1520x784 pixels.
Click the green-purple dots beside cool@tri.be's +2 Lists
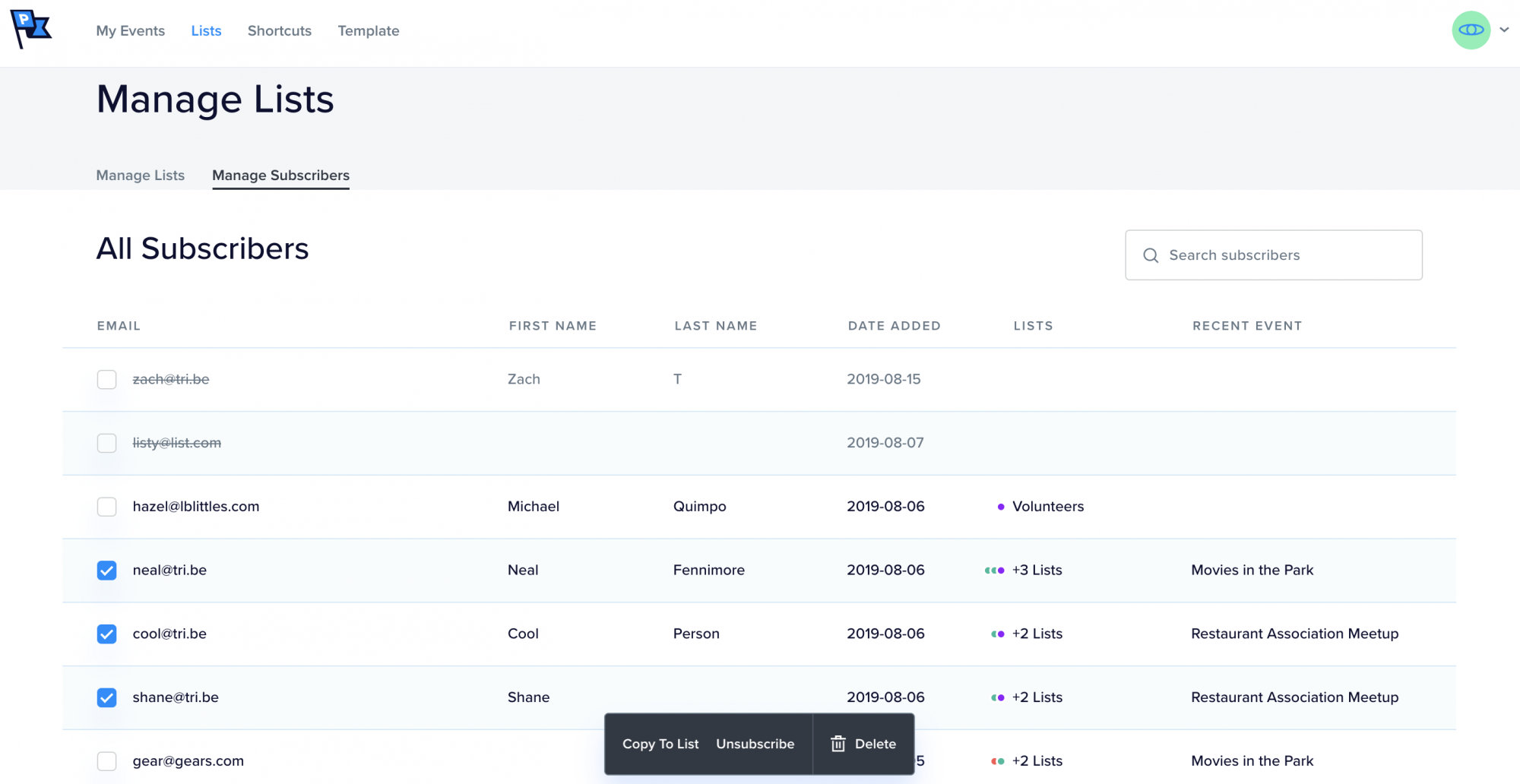[x=996, y=634]
